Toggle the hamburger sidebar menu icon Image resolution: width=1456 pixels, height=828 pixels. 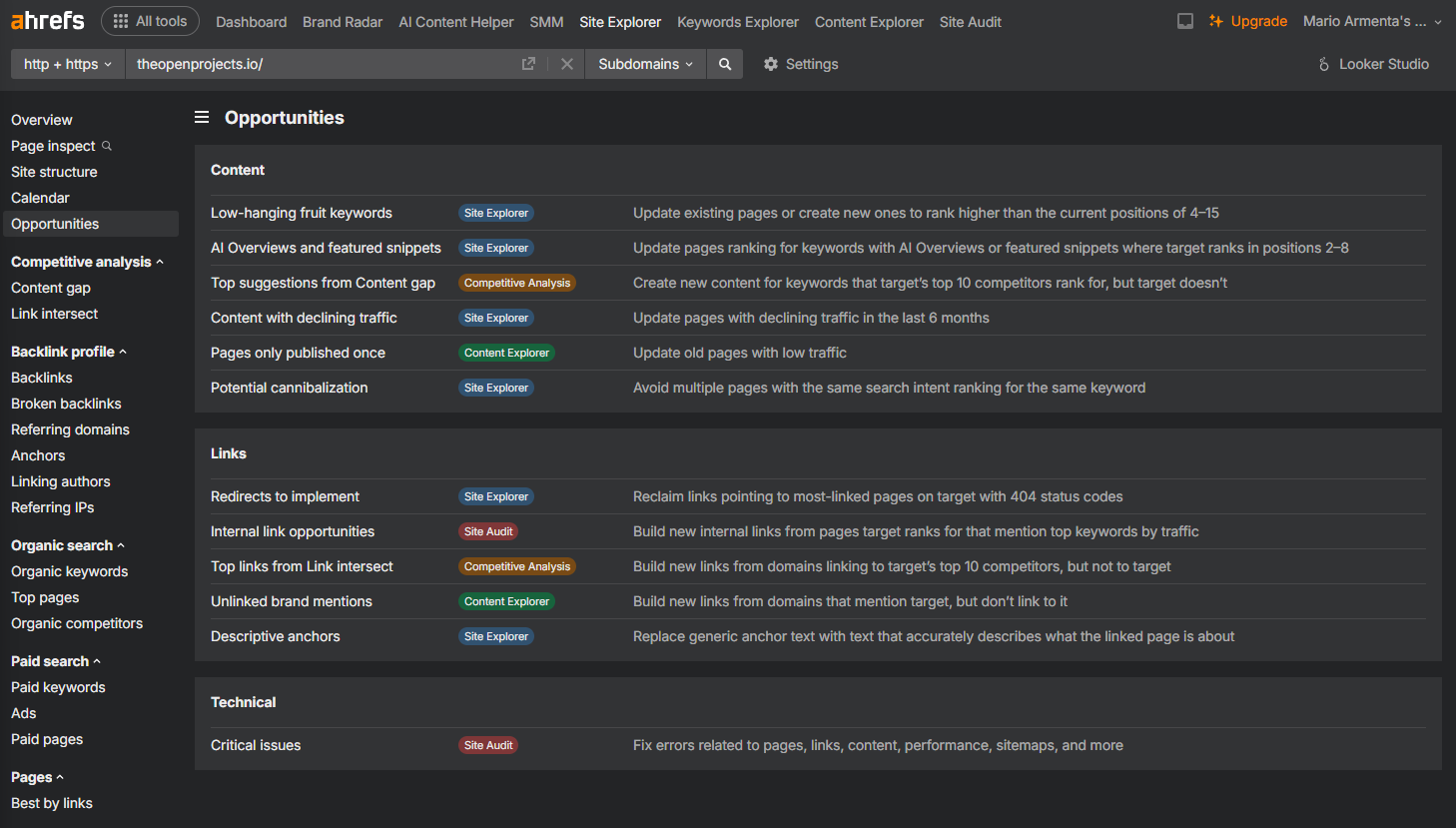pos(202,118)
